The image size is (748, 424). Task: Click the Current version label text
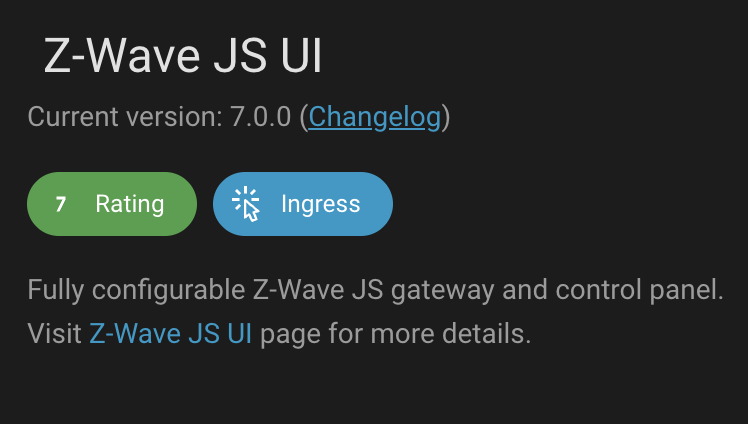[125, 117]
